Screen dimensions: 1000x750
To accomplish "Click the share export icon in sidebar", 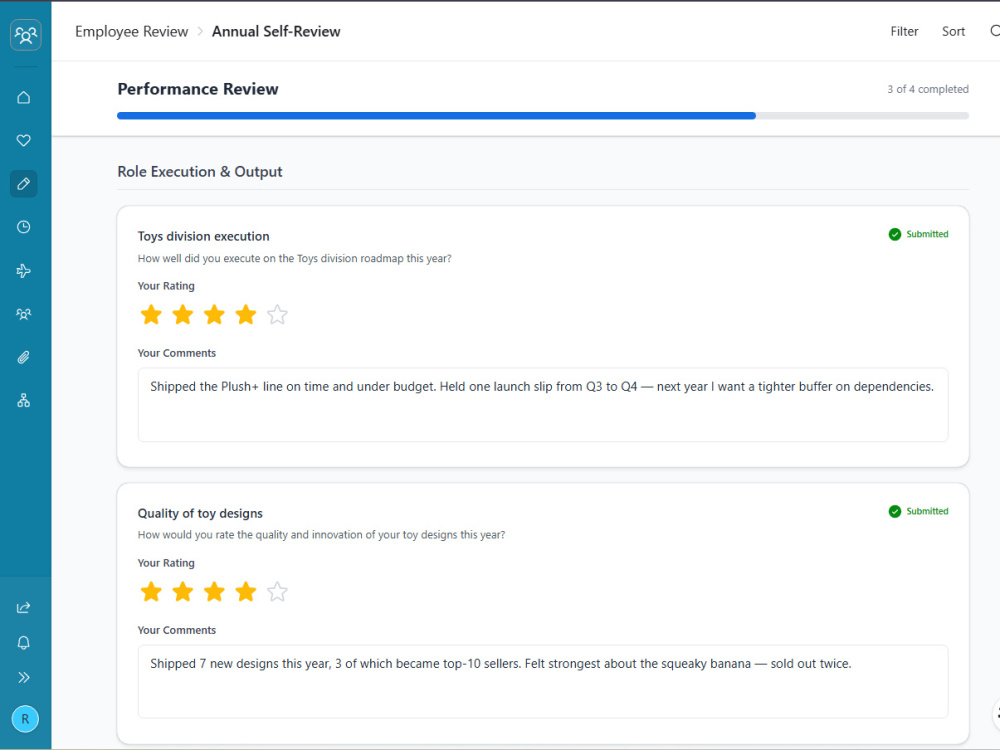I will tap(24, 607).
